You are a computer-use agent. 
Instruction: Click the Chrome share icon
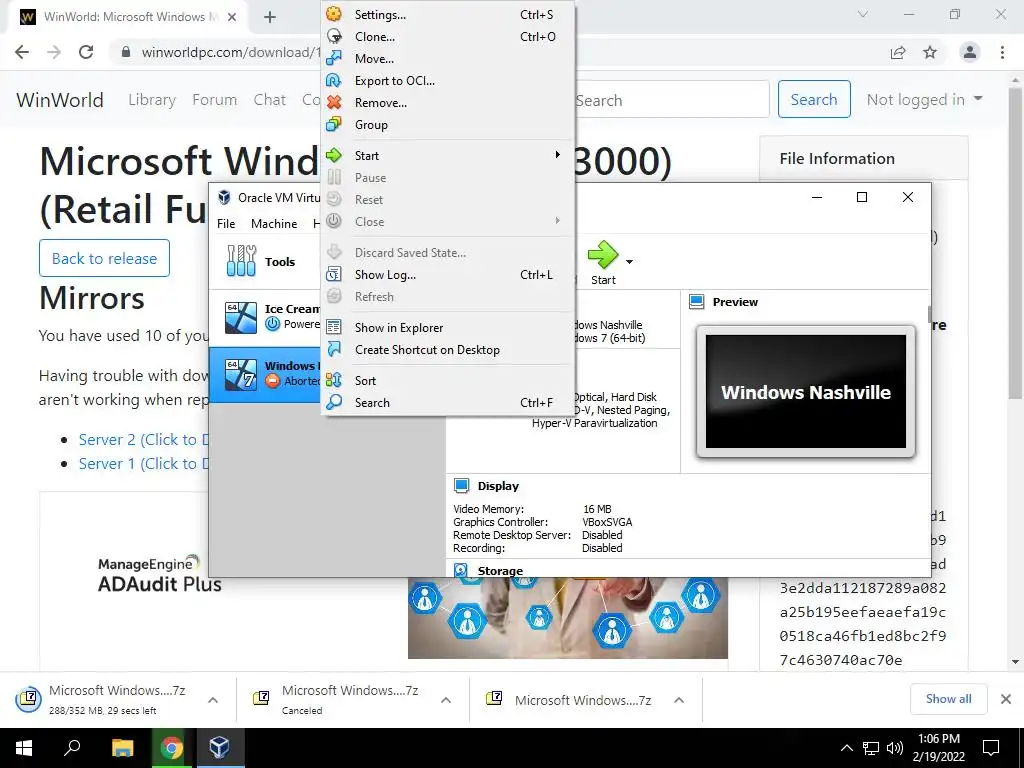point(898,52)
